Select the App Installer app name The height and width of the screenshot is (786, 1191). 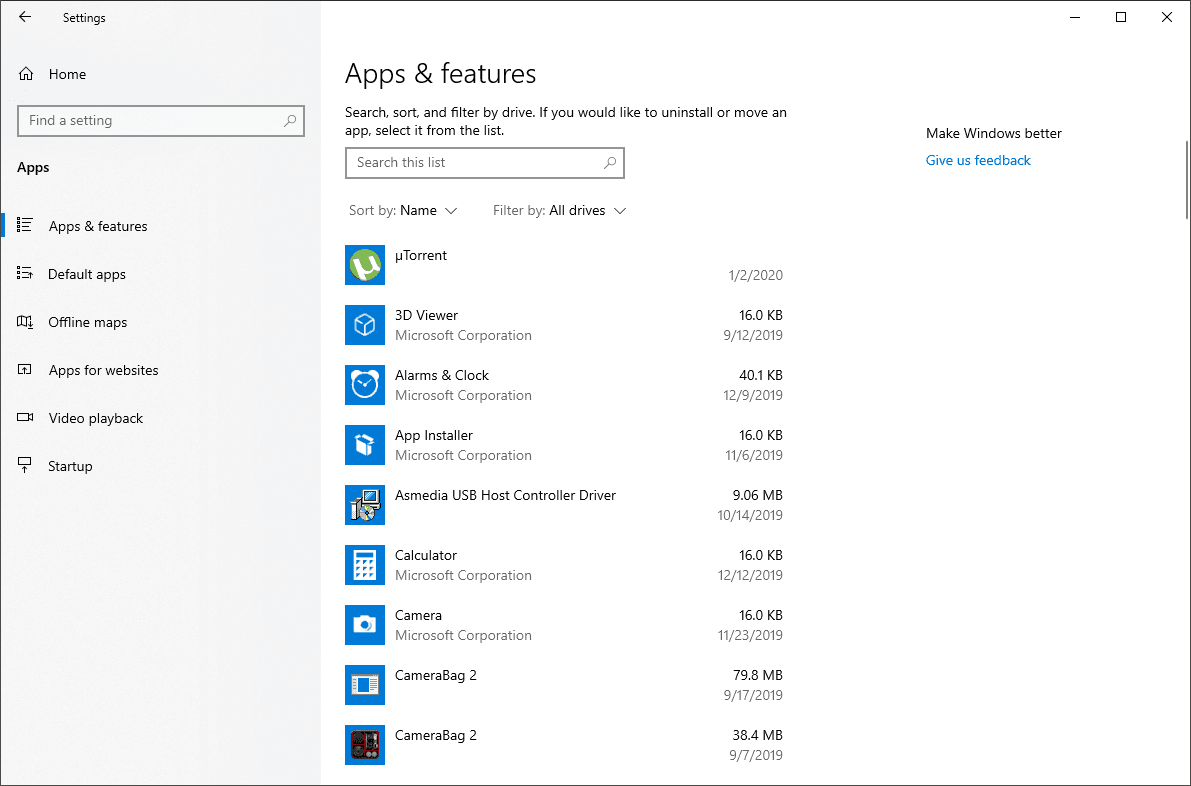point(434,435)
